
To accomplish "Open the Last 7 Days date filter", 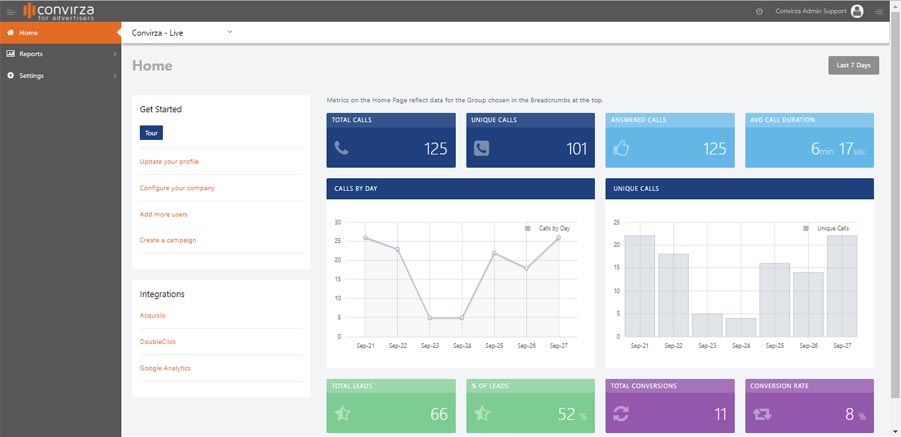I will (853, 65).
